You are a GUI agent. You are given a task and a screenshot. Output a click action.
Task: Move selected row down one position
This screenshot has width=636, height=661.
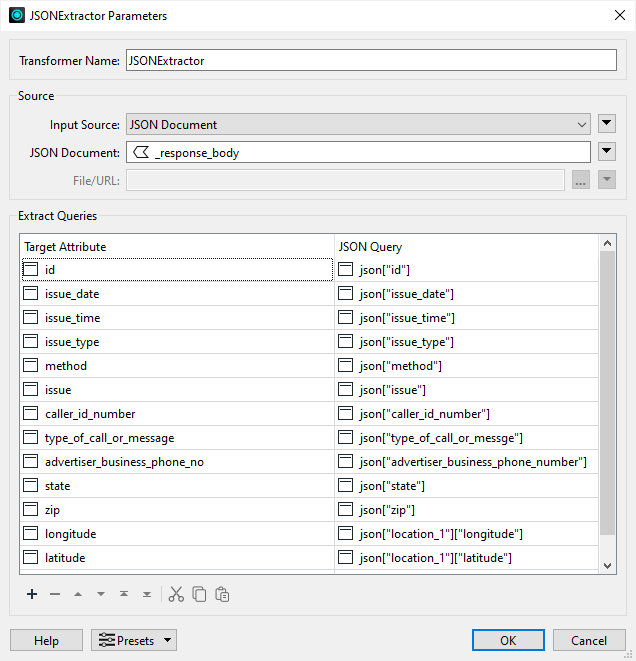point(101,594)
